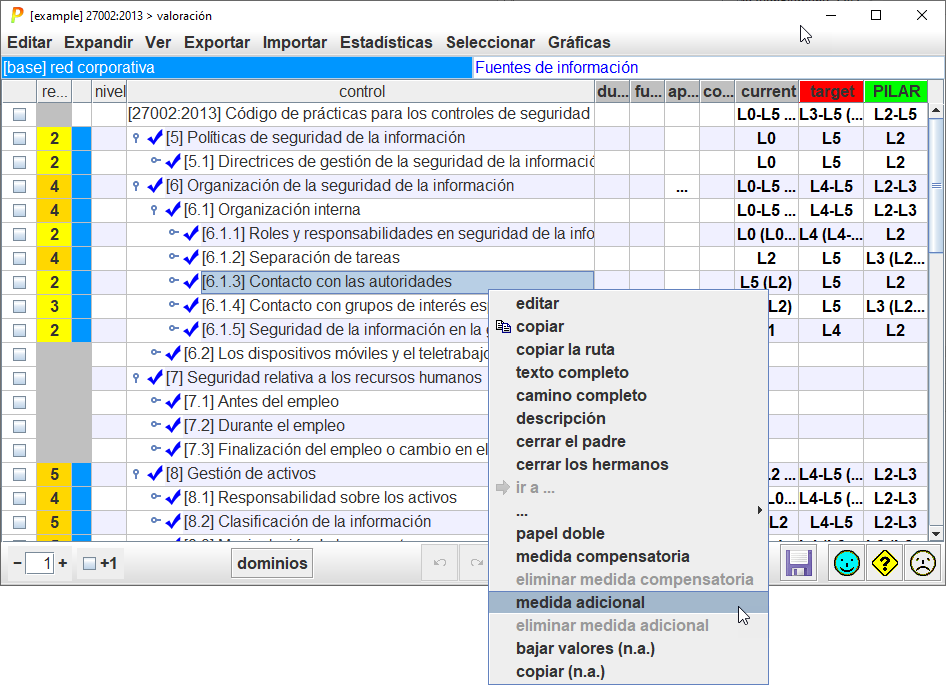Click the red sad face icon
The height and width of the screenshot is (685, 946).
click(x=922, y=564)
